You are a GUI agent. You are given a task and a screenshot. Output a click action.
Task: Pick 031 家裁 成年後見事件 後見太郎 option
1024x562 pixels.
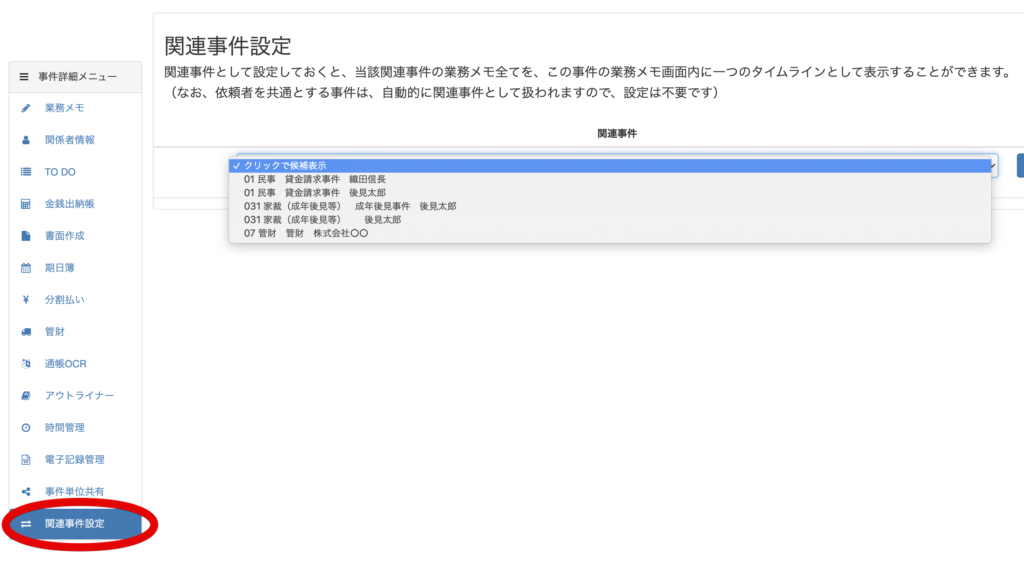349,206
